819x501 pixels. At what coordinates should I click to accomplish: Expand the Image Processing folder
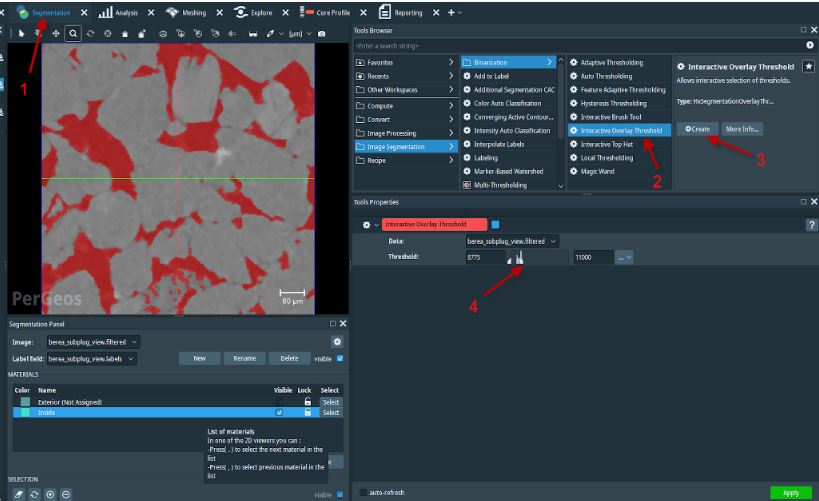point(405,133)
